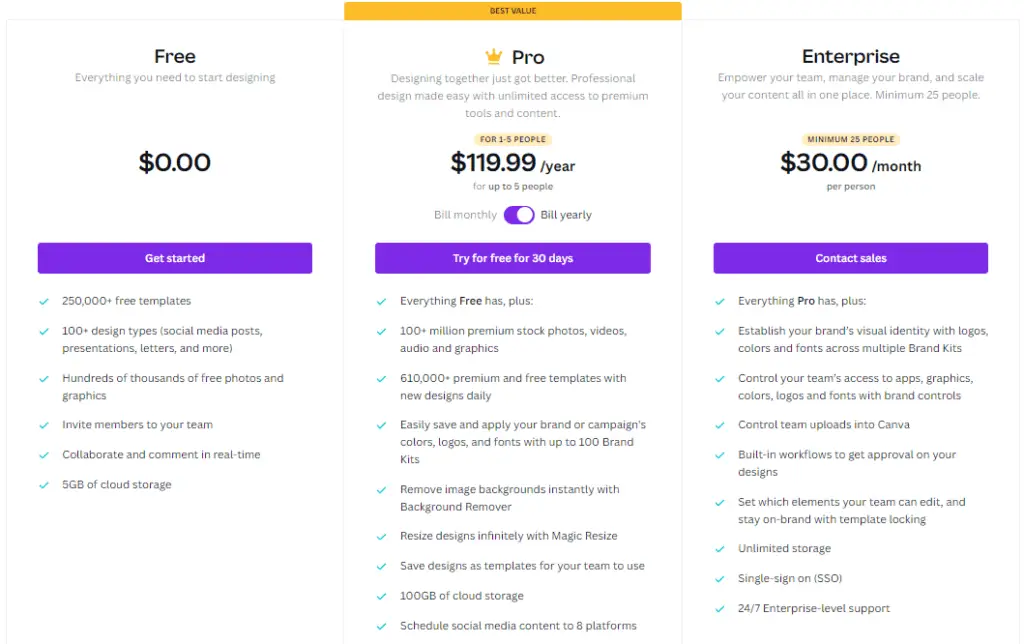Click the checkmark next to Resize designs with Magic Resize

click(x=381, y=537)
